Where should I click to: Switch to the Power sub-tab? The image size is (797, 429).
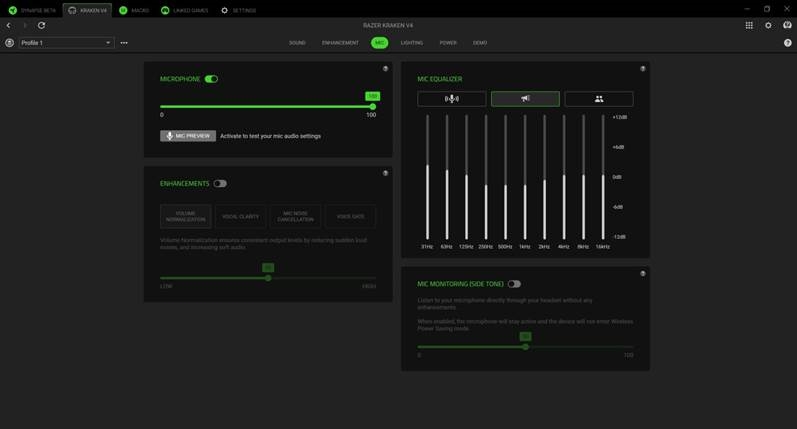coord(448,43)
